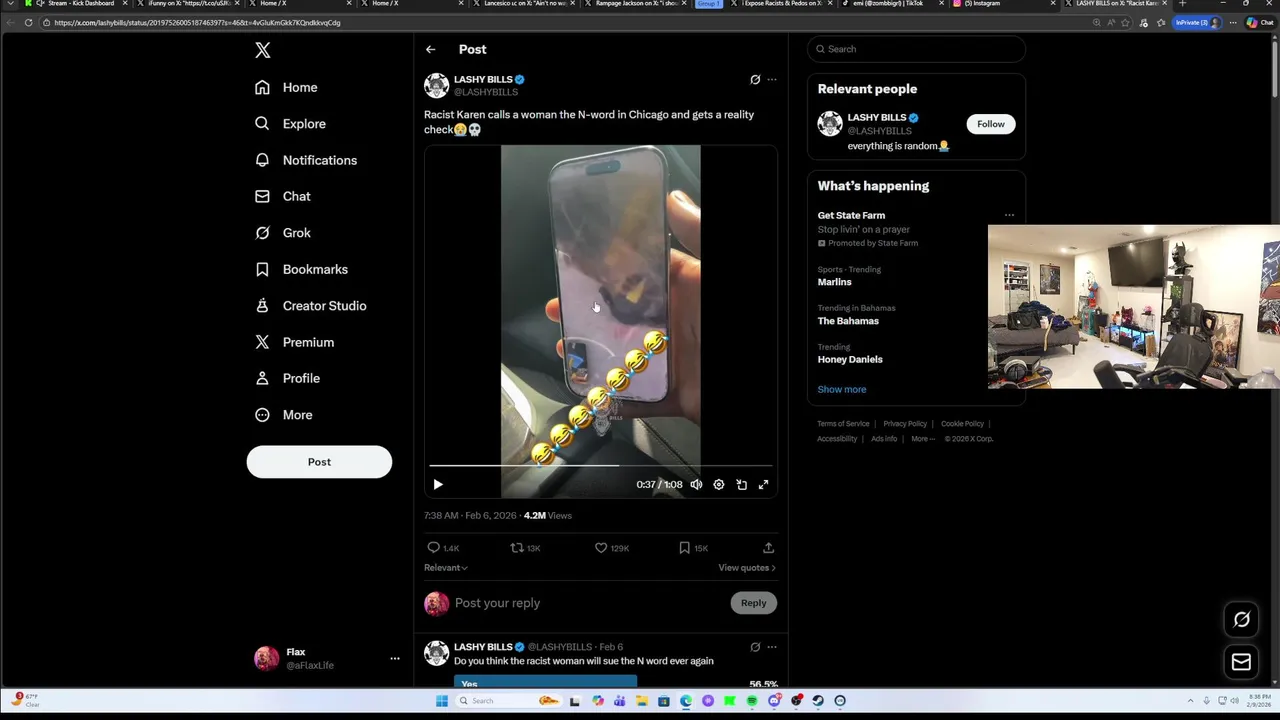This screenshot has height=720, width=1280.
Task: Open the Explore page
Action: click(290, 124)
